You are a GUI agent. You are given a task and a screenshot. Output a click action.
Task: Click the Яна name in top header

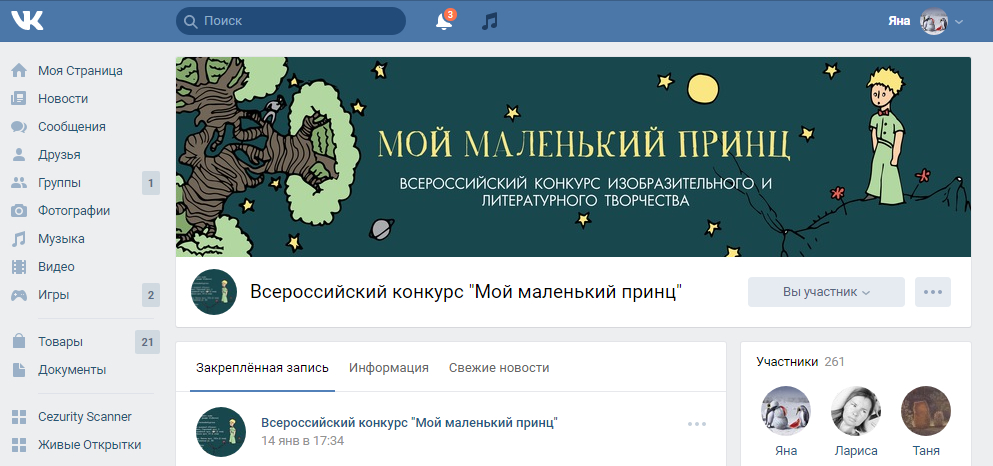click(x=899, y=21)
